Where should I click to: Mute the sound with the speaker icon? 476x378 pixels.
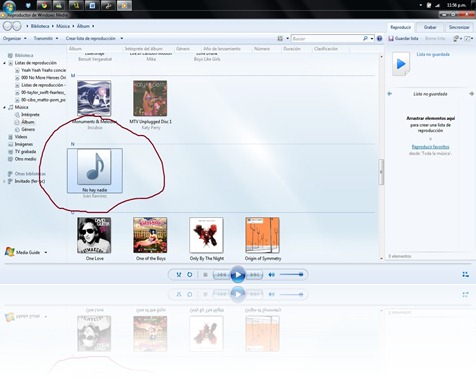tap(272, 275)
